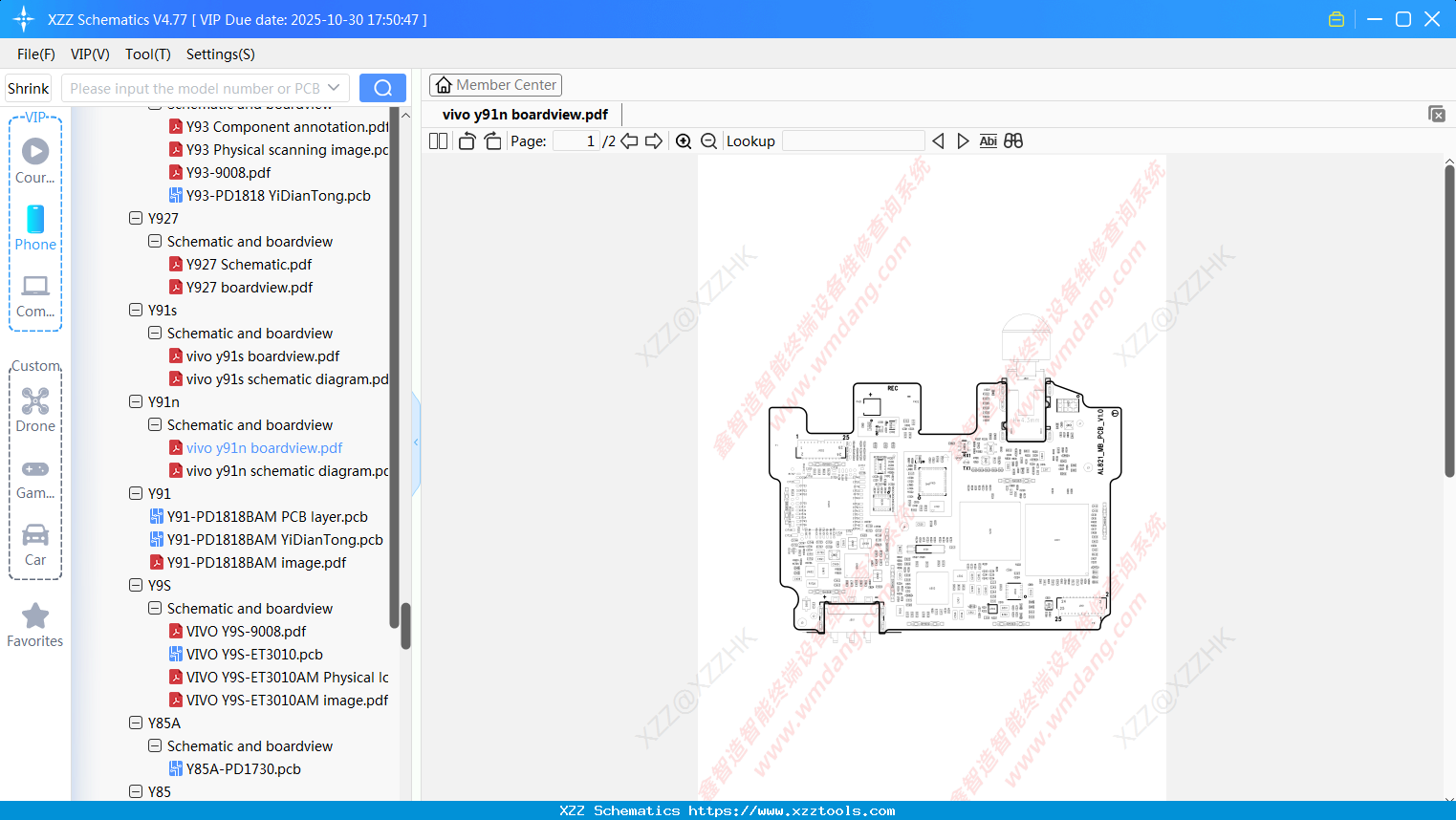Collapse the Y927 tree node

coord(136,218)
